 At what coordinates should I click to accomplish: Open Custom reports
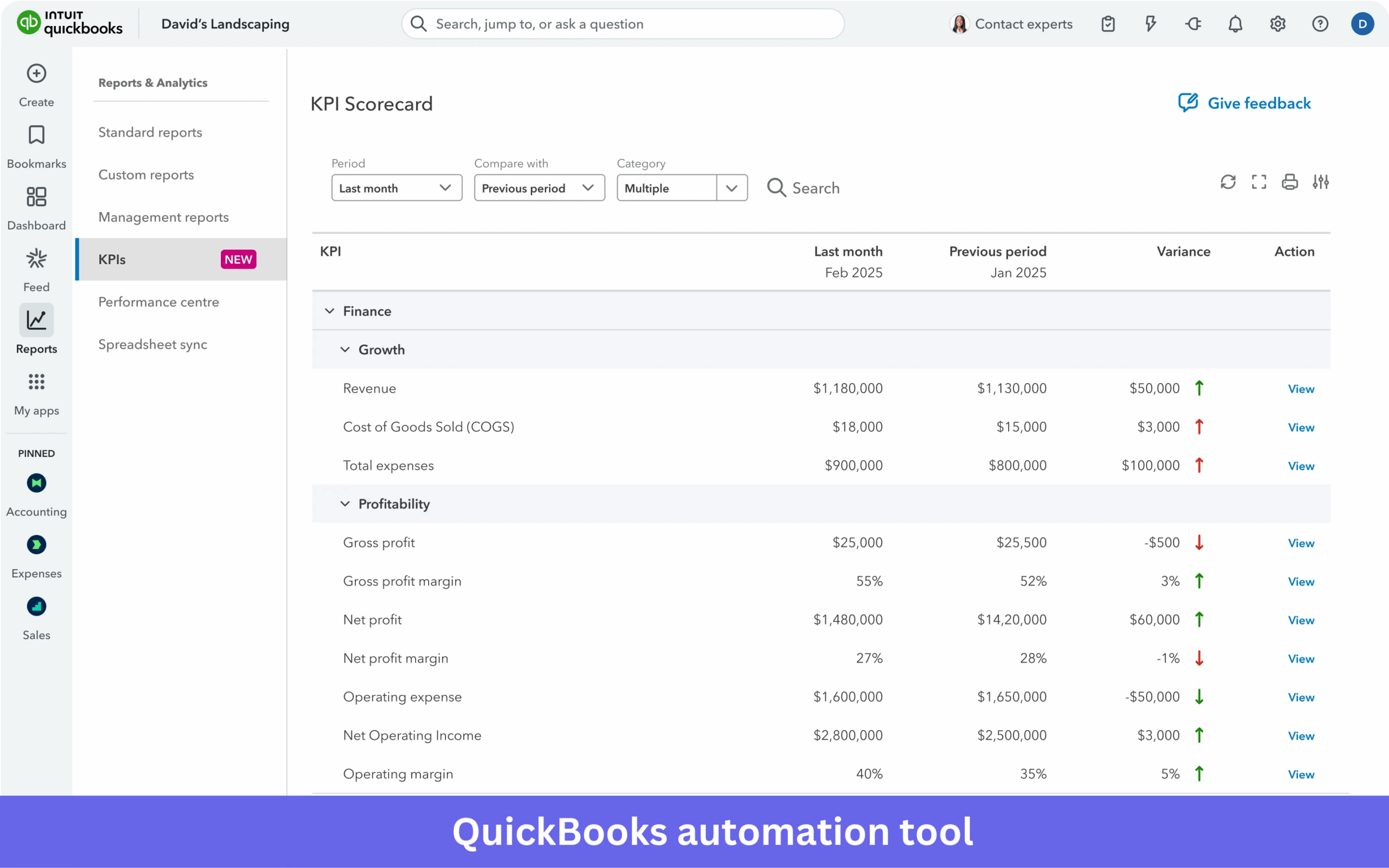pyautogui.click(x=146, y=175)
